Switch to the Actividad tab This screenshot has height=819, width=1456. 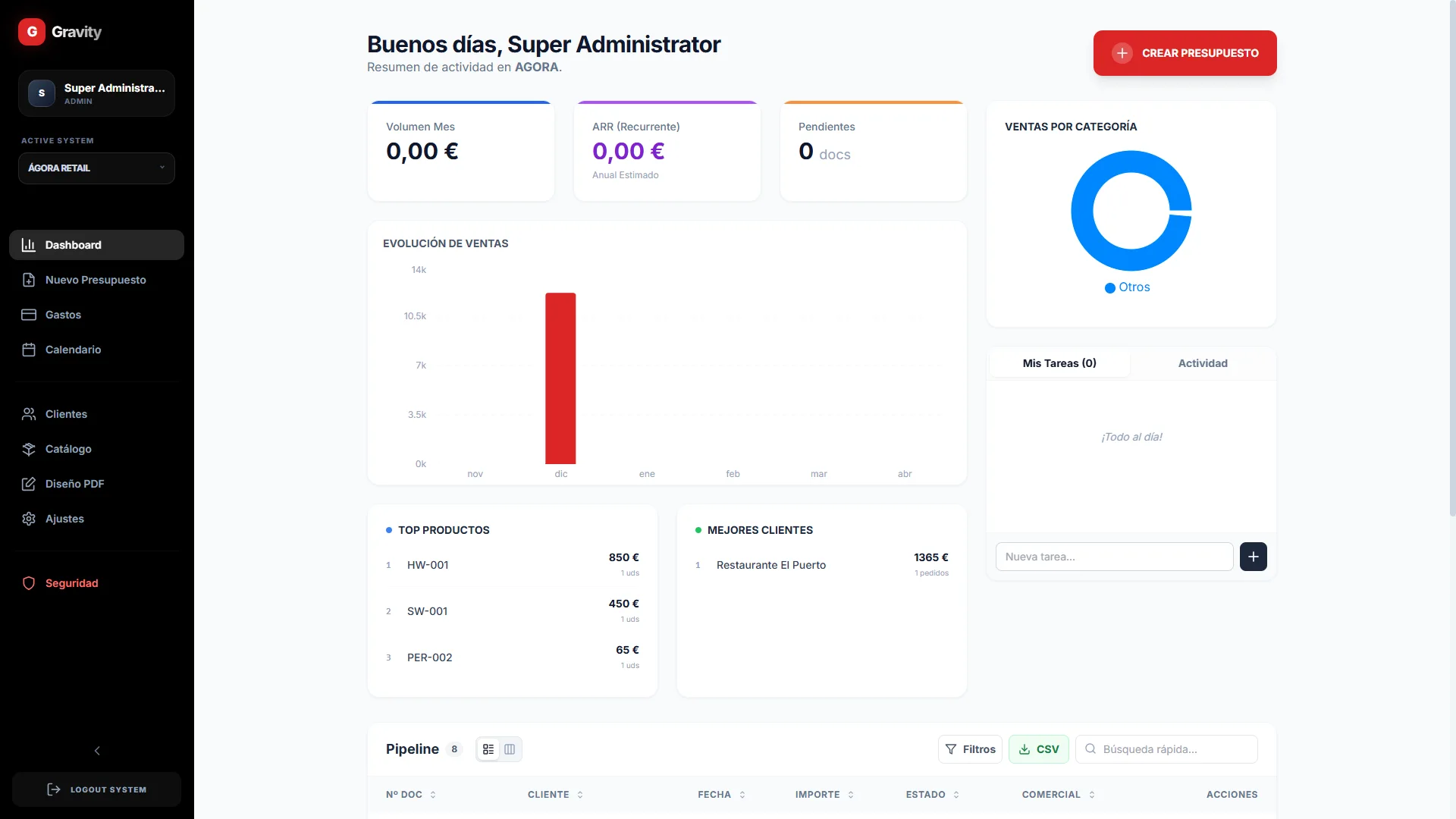1203,363
